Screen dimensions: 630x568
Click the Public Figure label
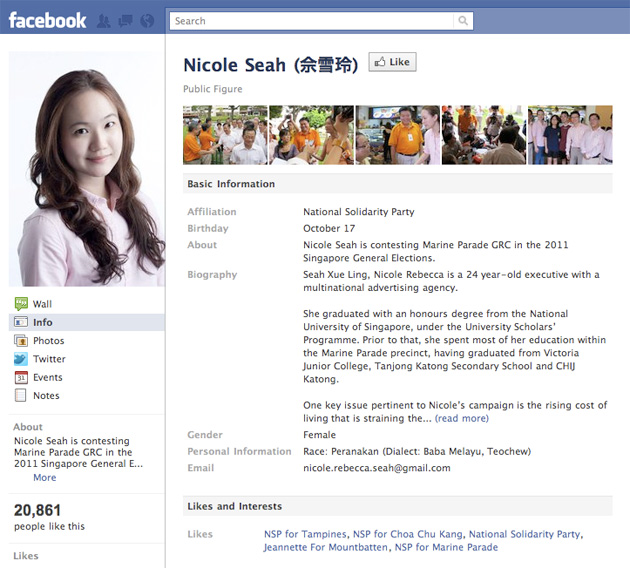tap(213, 89)
